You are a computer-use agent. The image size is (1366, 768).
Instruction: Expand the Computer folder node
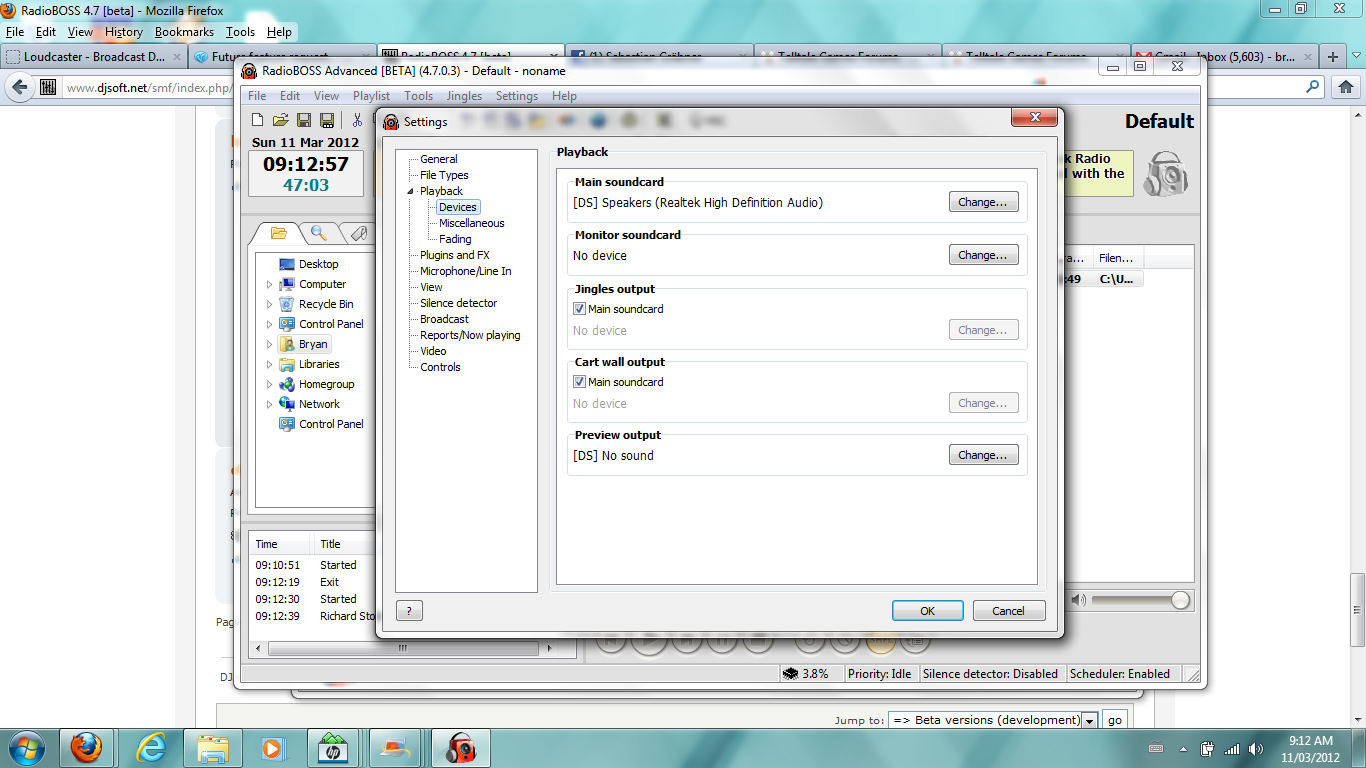[269, 284]
